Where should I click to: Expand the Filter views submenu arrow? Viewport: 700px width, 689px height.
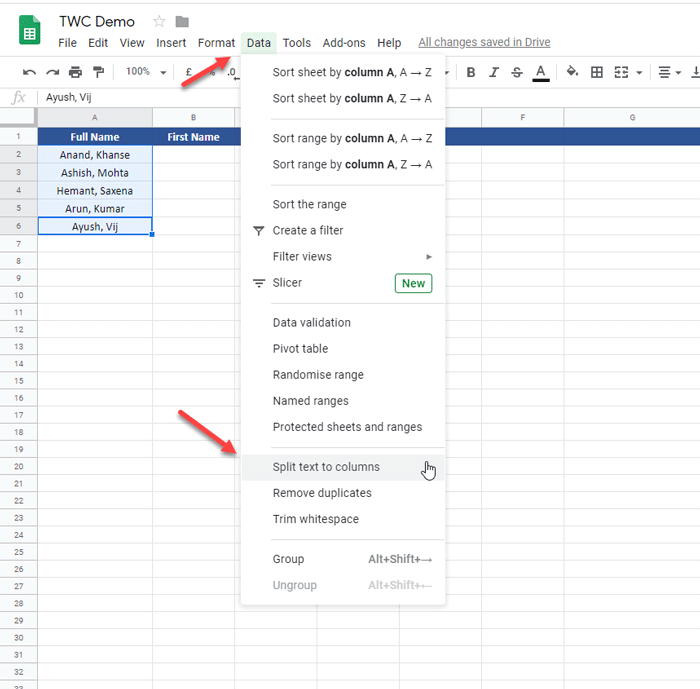pos(429,257)
